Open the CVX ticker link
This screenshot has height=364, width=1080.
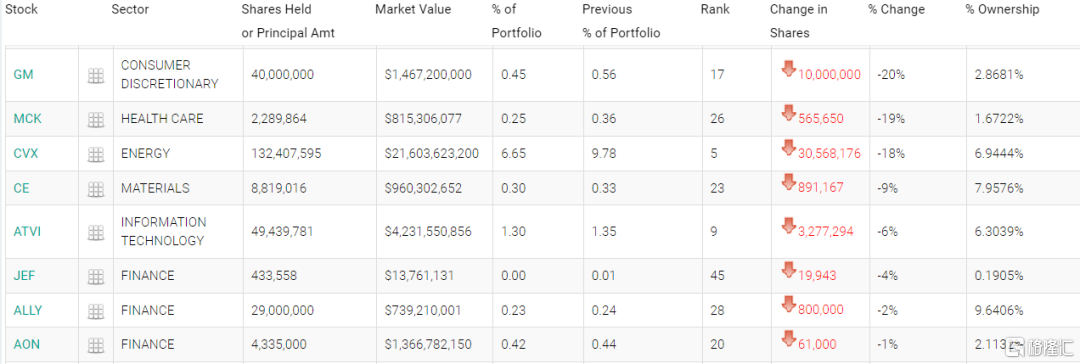click(x=25, y=153)
